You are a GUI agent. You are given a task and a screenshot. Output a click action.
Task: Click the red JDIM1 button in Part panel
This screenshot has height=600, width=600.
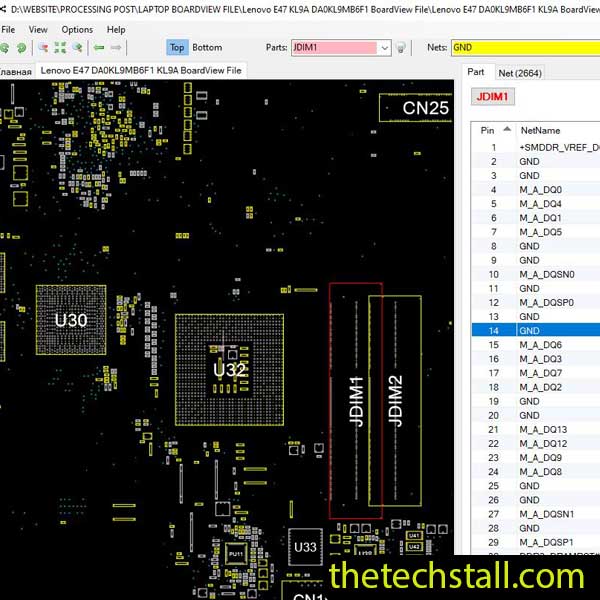coord(492,97)
